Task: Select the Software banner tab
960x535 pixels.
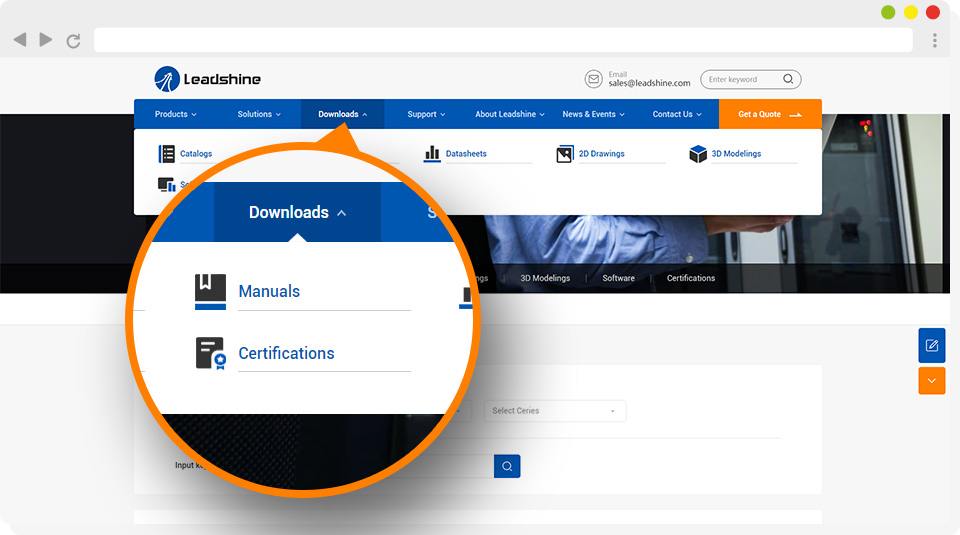Action: (x=618, y=278)
